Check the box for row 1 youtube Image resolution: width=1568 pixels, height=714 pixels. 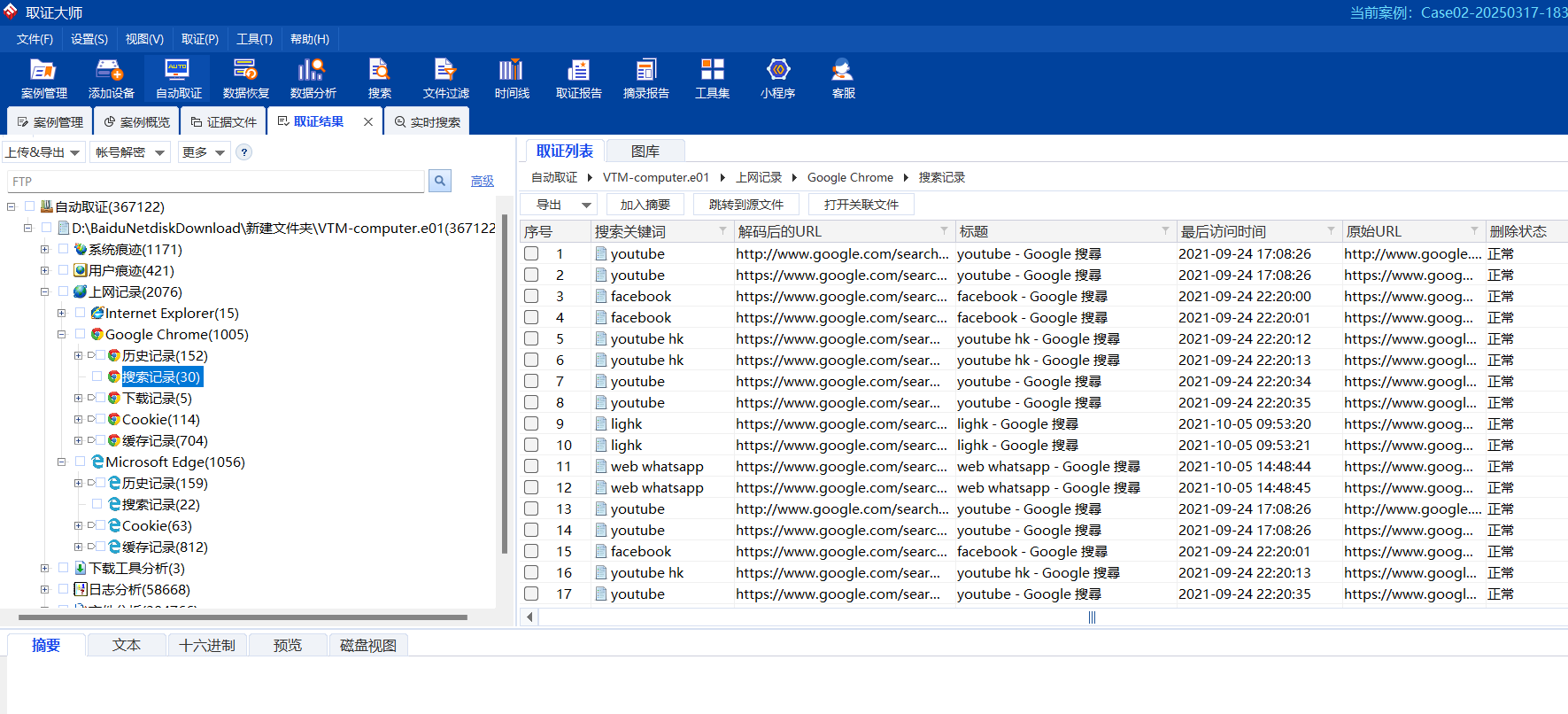click(531, 253)
